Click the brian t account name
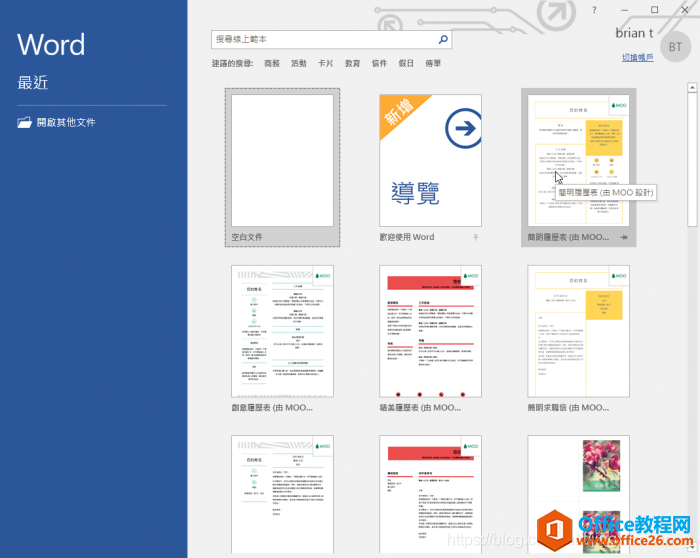The width and height of the screenshot is (700, 558). tap(634, 33)
